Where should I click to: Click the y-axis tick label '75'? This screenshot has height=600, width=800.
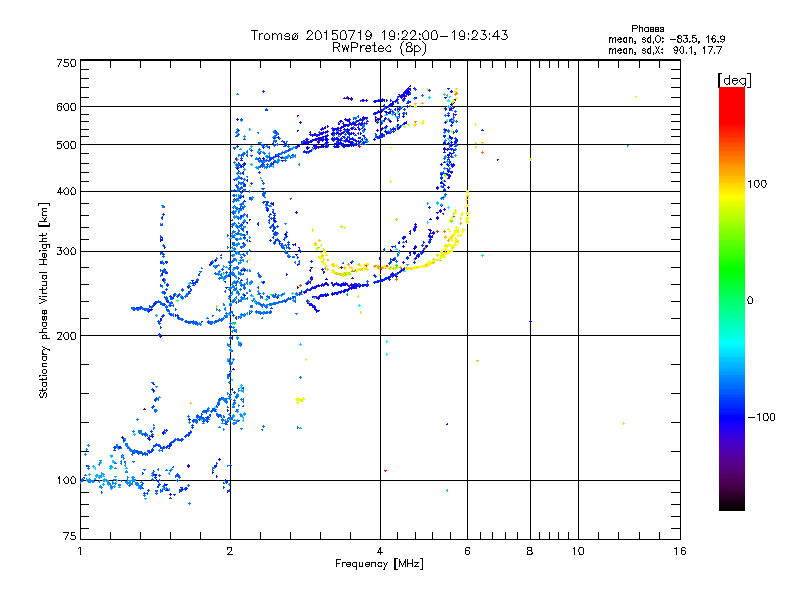(x=70, y=536)
